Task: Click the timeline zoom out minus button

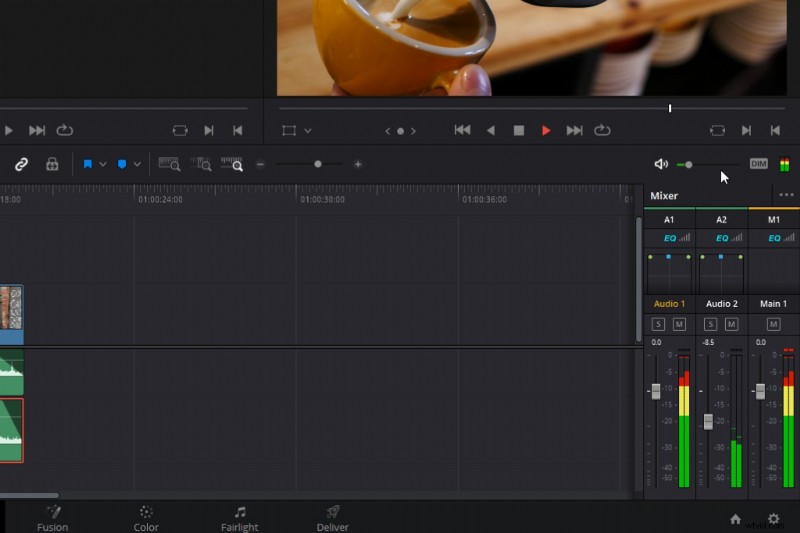Action: point(260,164)
